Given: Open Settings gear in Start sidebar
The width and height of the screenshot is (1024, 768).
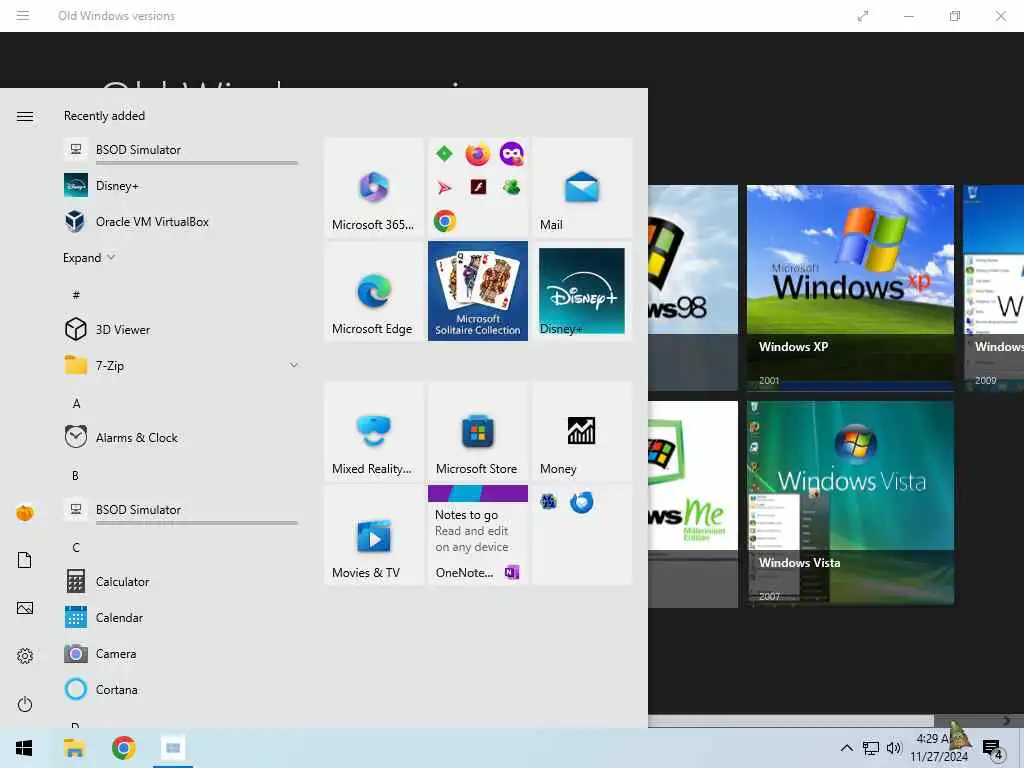Looking at the screenshot, I should (25, 656).
